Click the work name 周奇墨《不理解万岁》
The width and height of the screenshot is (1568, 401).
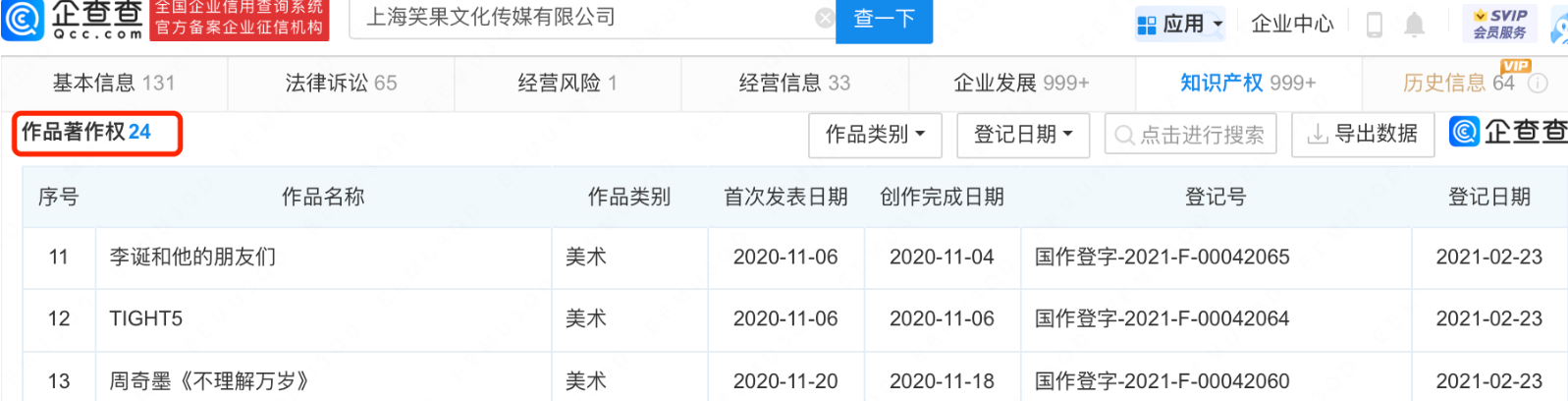click(x=208, y=381)
